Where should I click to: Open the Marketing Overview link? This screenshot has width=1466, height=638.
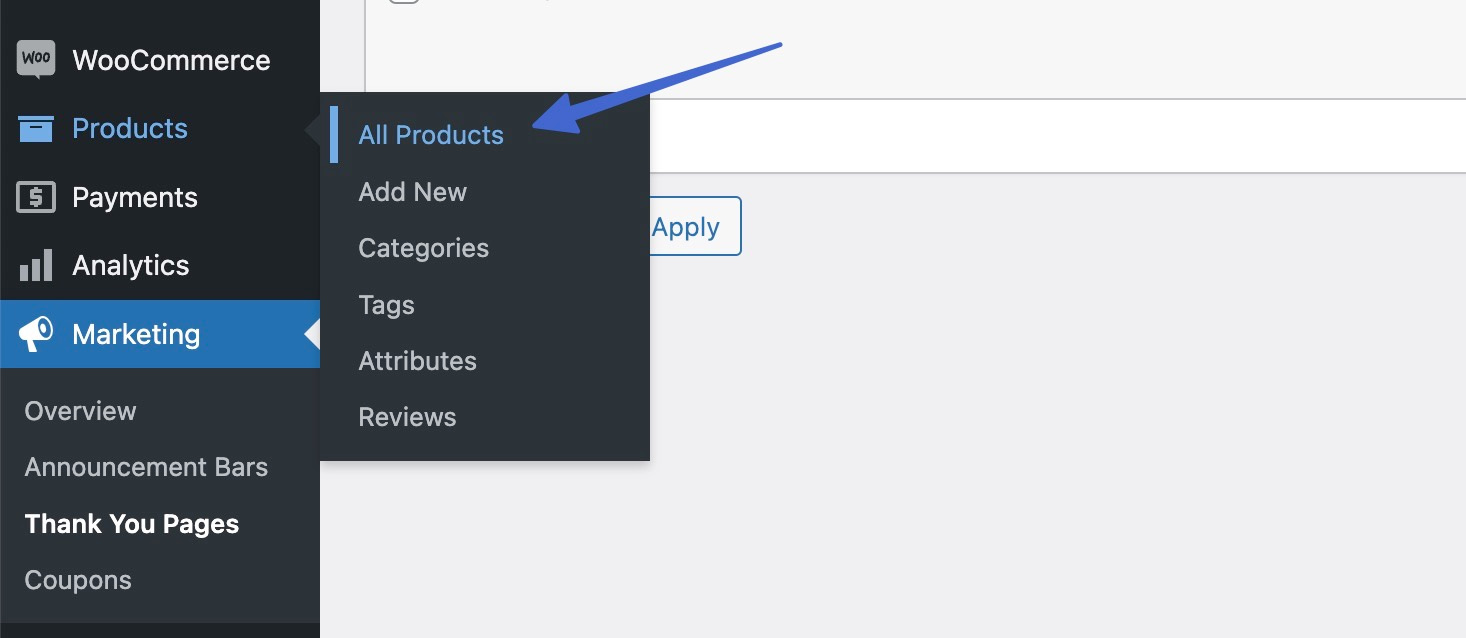tap(81, 411)
